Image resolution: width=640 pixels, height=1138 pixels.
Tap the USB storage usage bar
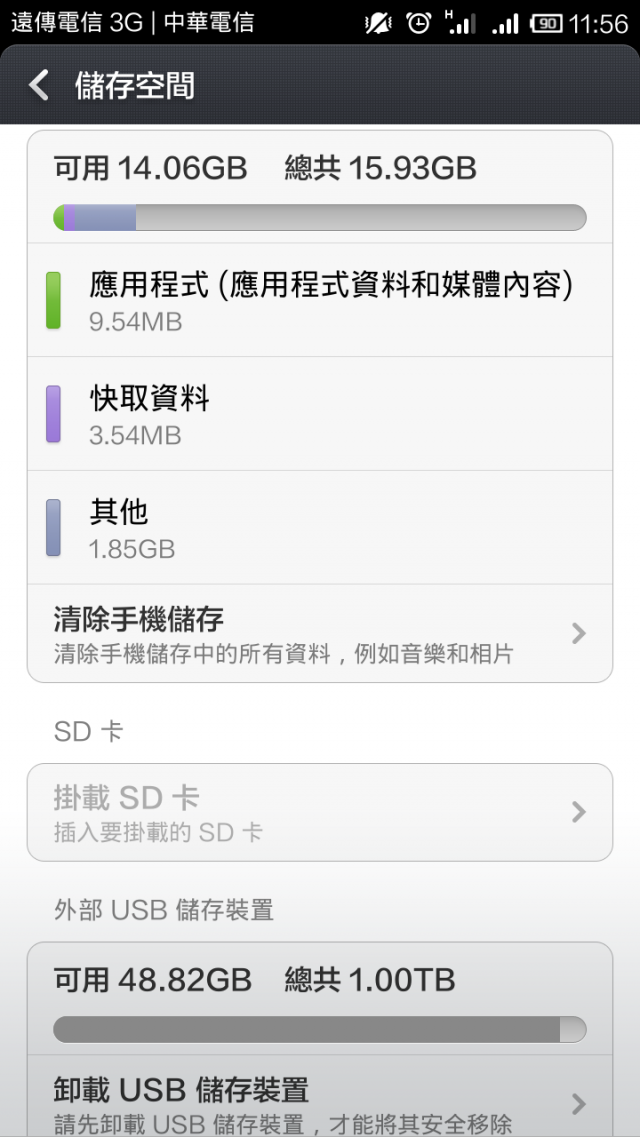(320, 1029)
